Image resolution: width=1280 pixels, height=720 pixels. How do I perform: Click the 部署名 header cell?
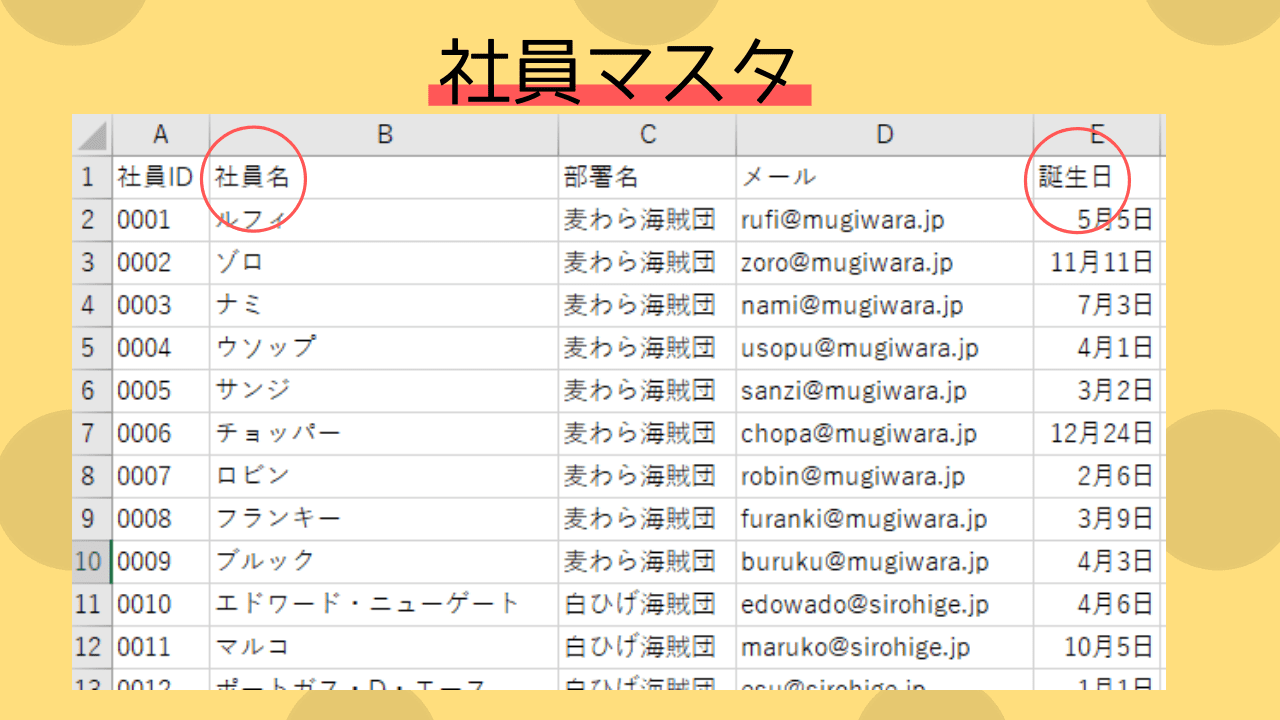(x=601, y=178)
